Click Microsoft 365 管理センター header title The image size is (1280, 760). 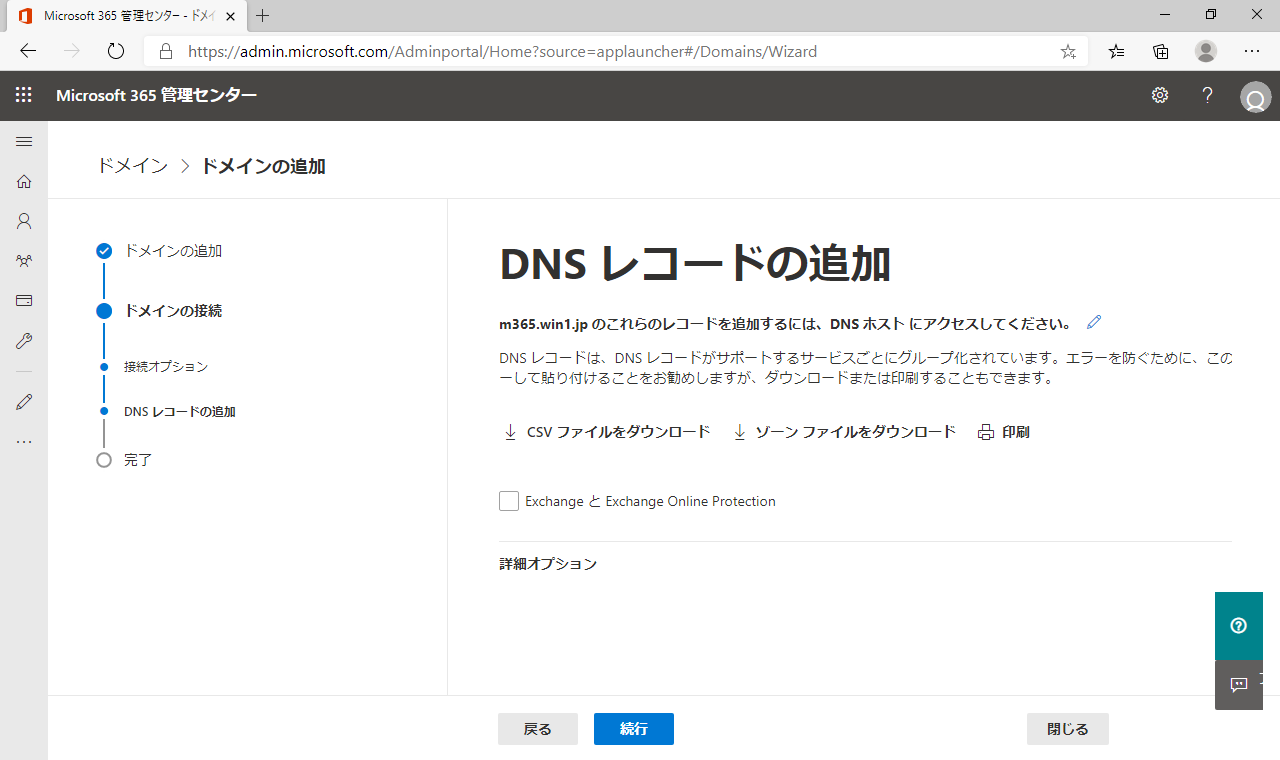156,95
